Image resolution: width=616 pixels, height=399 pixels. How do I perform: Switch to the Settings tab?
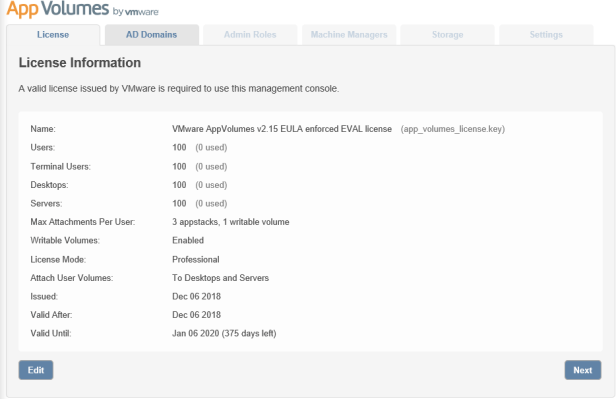546,35
